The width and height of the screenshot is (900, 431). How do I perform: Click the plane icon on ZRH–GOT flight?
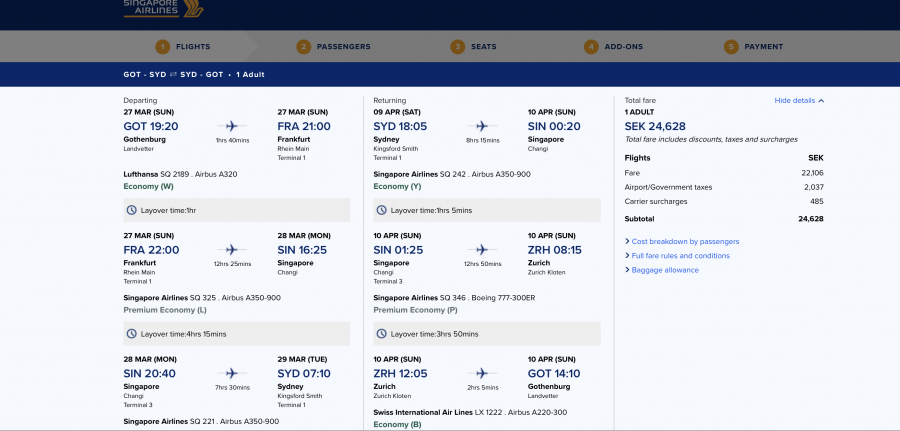click(x=483, y=373)
